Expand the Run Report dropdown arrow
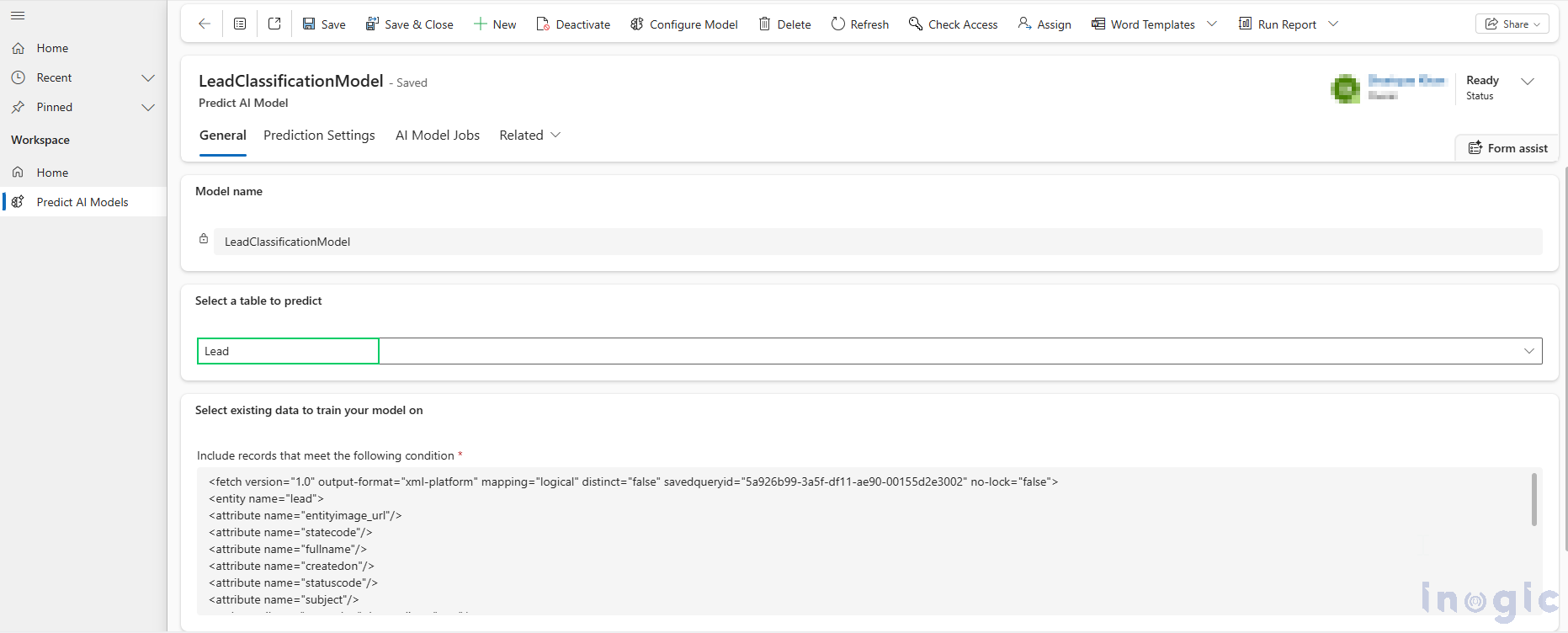The image size is (1568, 633). 1333,24
